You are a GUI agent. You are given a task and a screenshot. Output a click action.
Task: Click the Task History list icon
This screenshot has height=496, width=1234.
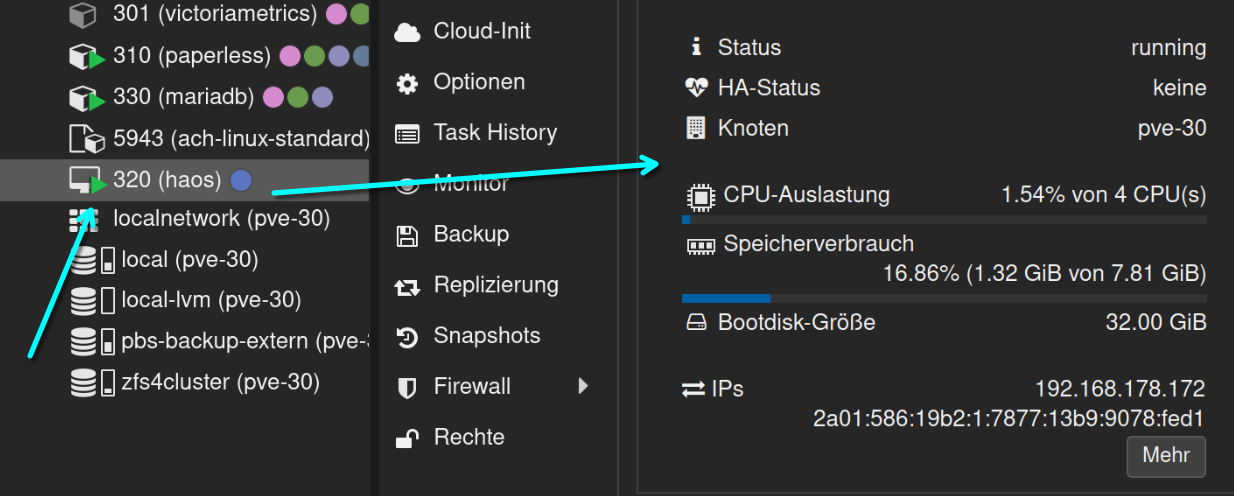tap(407, 133)
